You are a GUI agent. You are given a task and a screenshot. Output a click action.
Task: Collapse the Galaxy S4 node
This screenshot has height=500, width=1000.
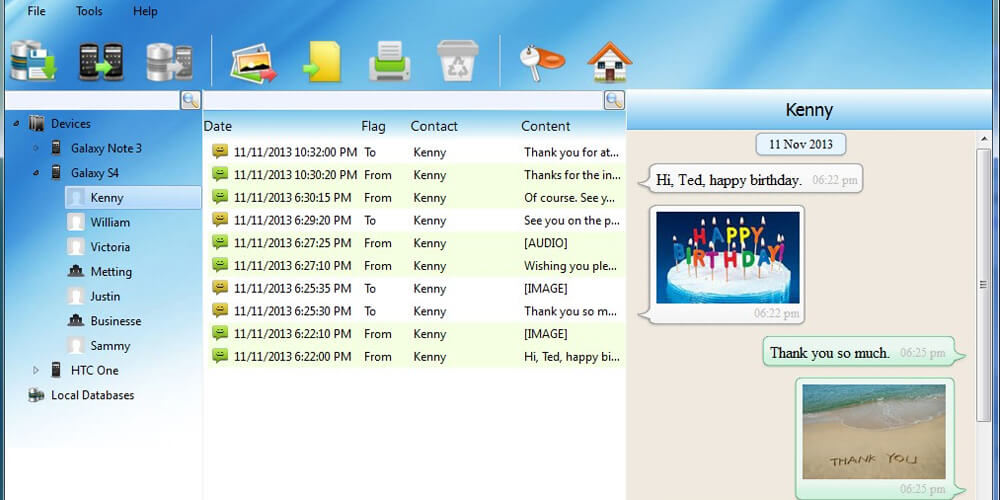tap(36, 173)
